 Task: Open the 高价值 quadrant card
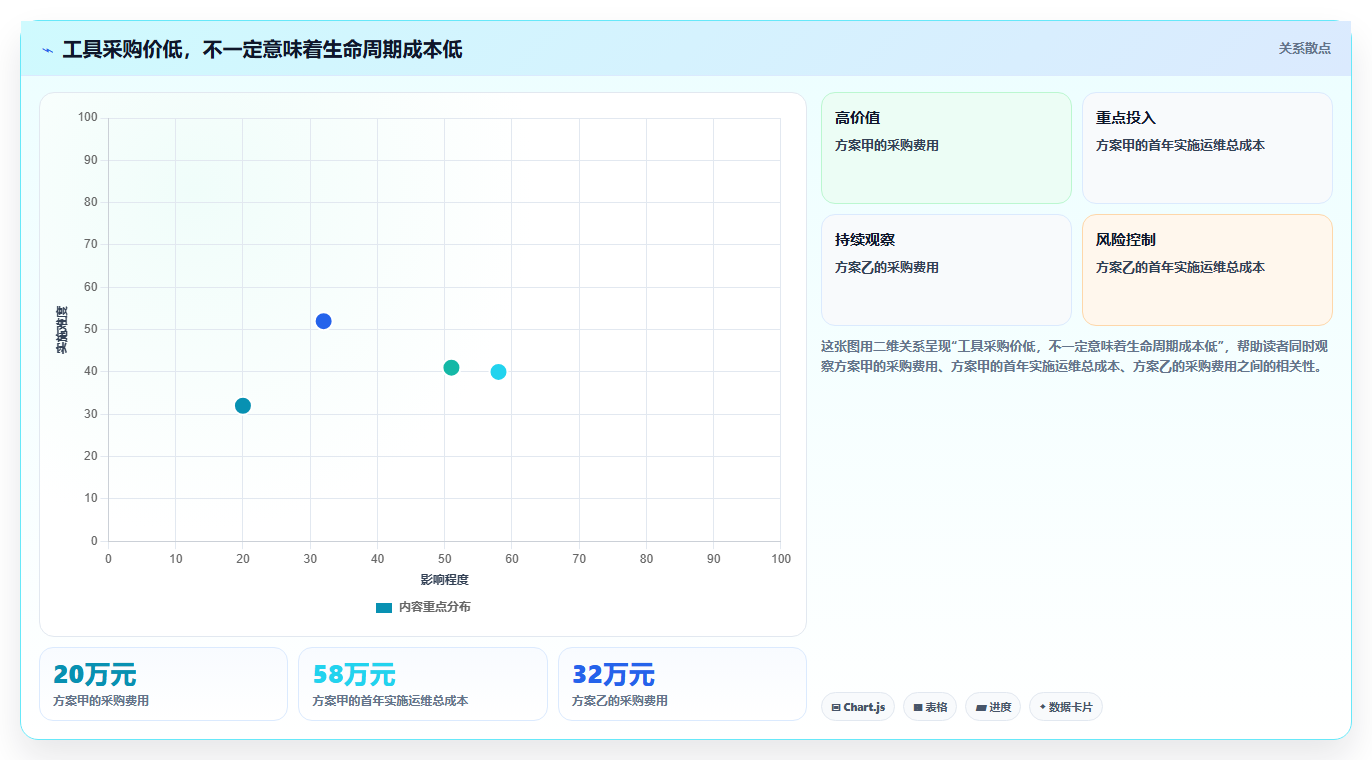(946, 148)
